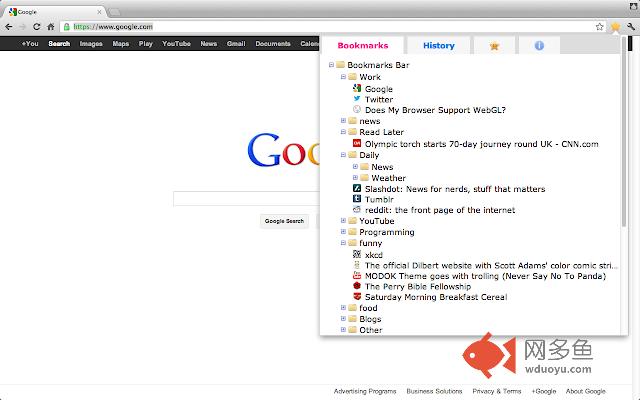
Task: Open Images in Google top bar
Action: [x=91, y=43]
